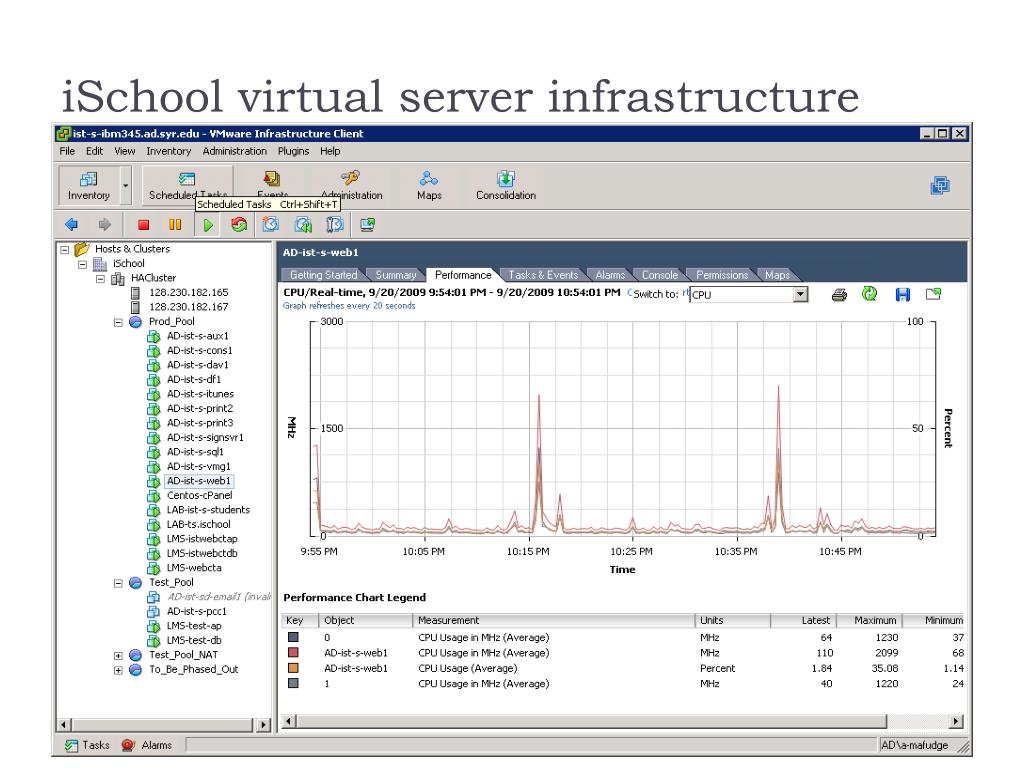
Task: Collapse the Hosts & Clusters node
Action: (x=65, y=249)
